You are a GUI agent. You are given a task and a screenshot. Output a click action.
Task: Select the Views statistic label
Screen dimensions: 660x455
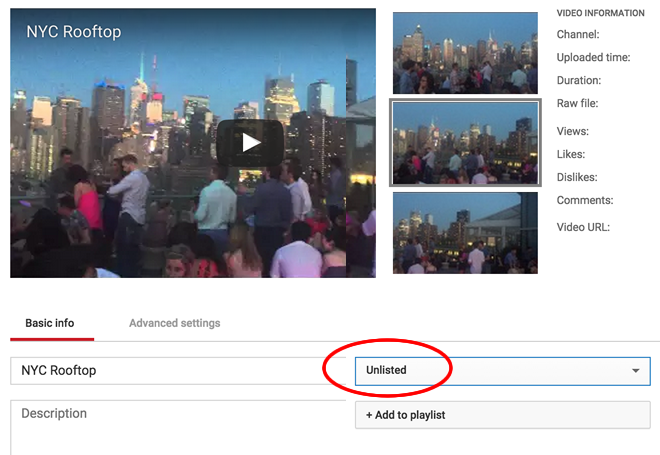point(573,131)
